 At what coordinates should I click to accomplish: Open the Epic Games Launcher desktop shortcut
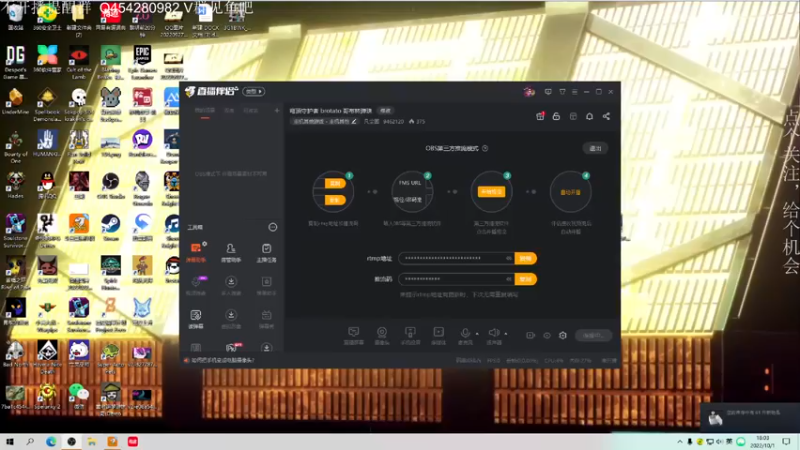click(142, 62)
